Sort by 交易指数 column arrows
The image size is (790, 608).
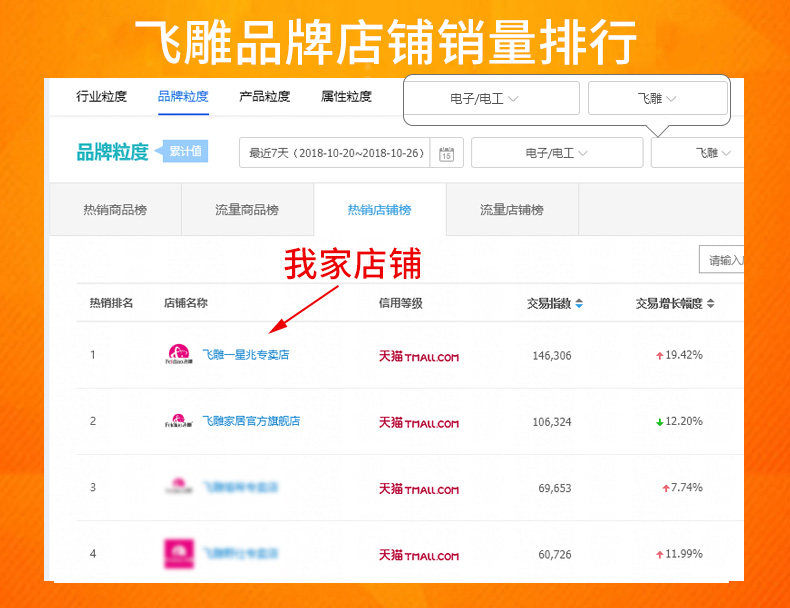point(579,303)
